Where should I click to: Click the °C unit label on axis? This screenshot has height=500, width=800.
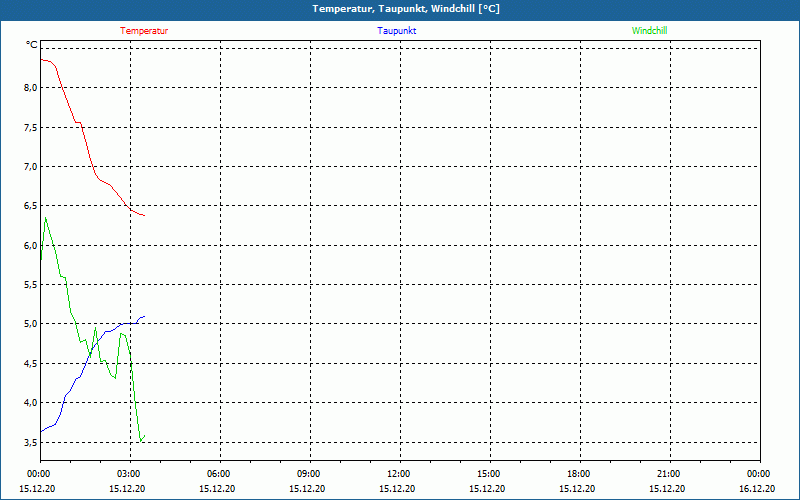32,45
